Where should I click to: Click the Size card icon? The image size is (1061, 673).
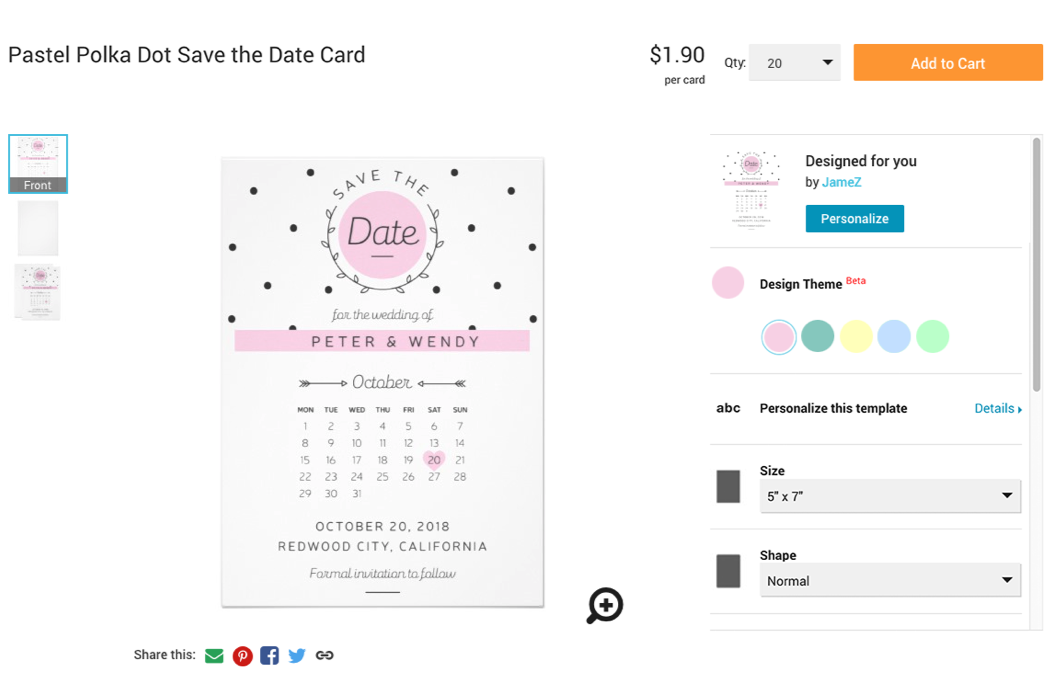click(x=728, y=486)
